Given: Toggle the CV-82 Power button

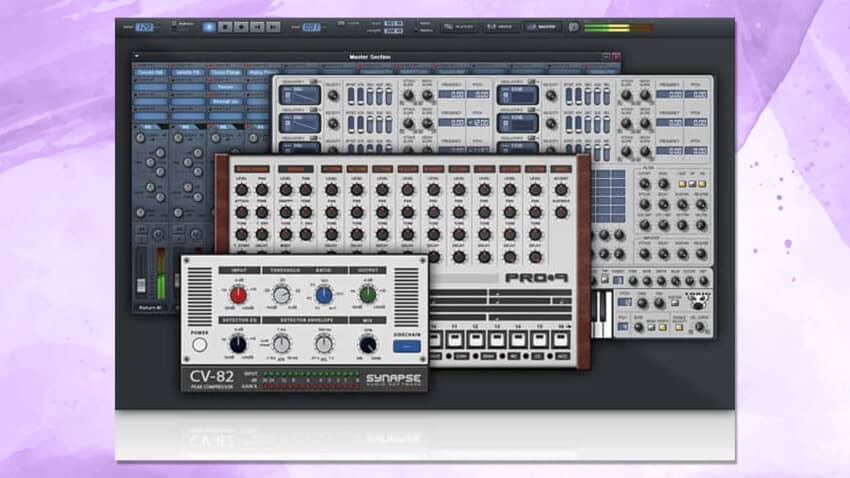Looking at the screenshot, I should pos(199,345).
